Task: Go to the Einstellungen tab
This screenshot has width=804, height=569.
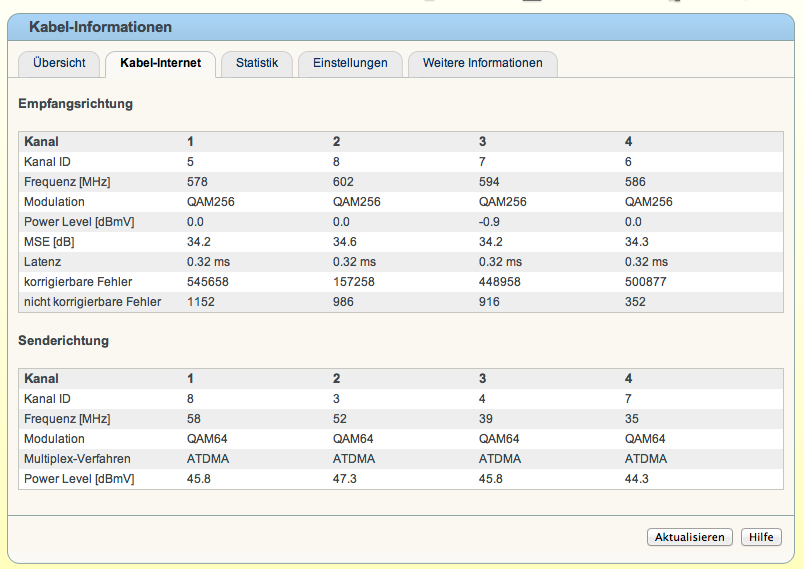Action: (350, 63)
